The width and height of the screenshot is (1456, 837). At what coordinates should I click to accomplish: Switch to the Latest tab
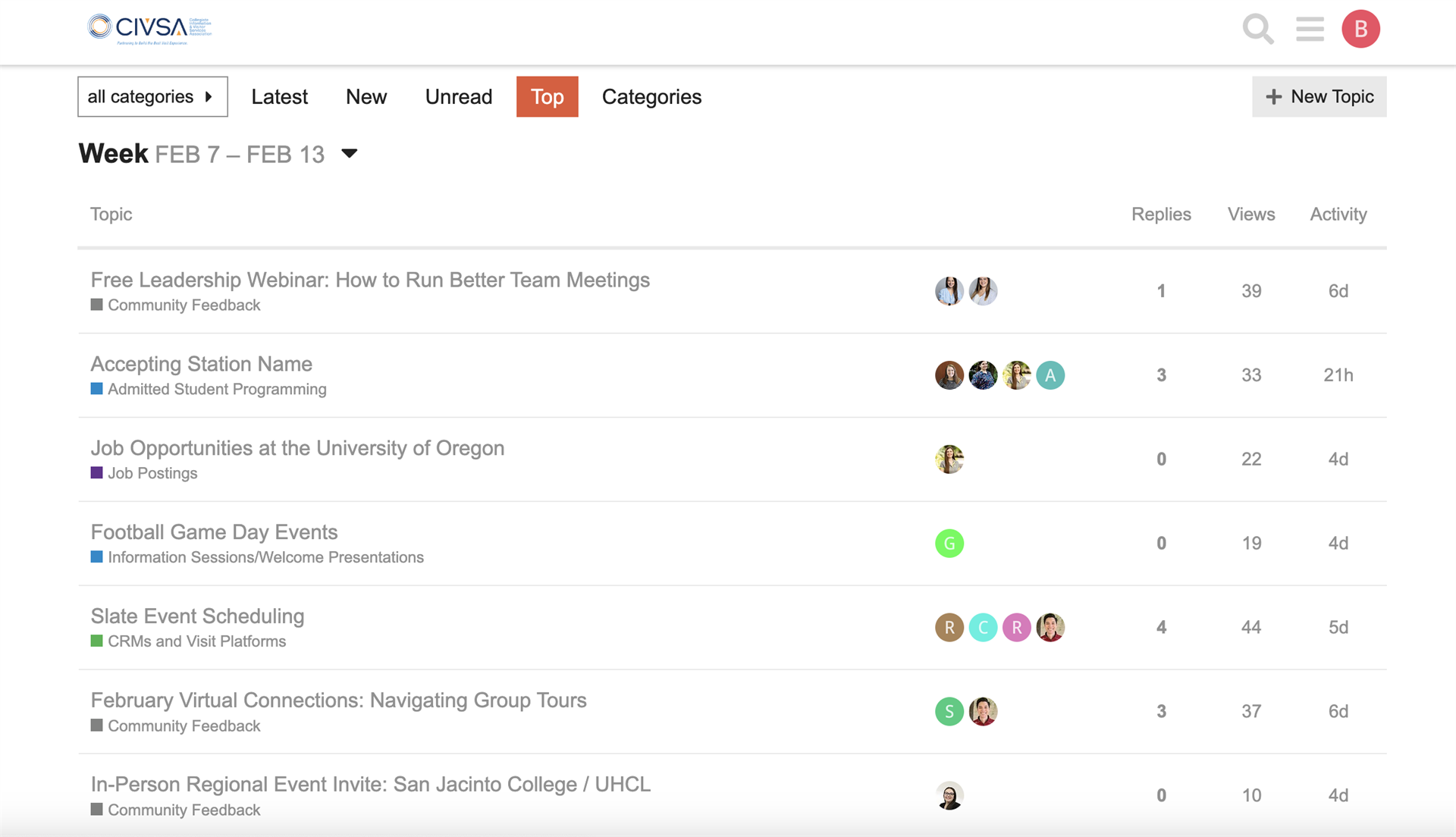tap(279, 97)
